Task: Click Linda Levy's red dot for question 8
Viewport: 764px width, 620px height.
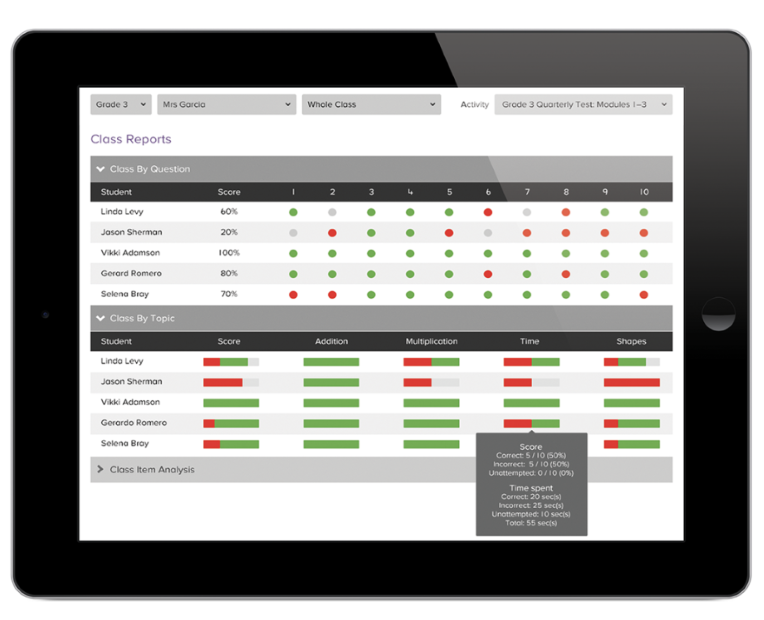Action: click(566, 212)
